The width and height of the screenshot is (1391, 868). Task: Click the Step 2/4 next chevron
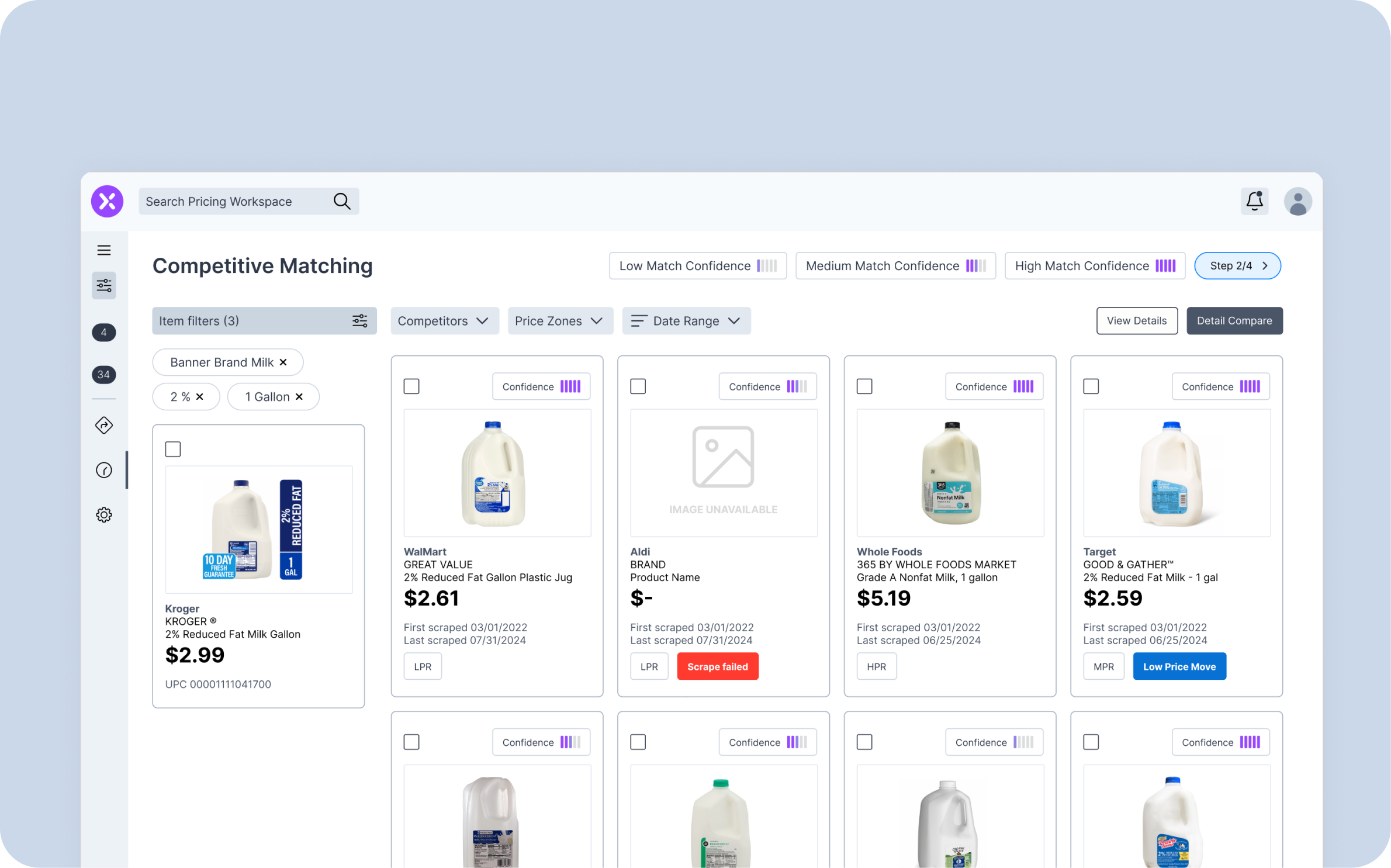pyautogui.click(x=1265, y=266)
